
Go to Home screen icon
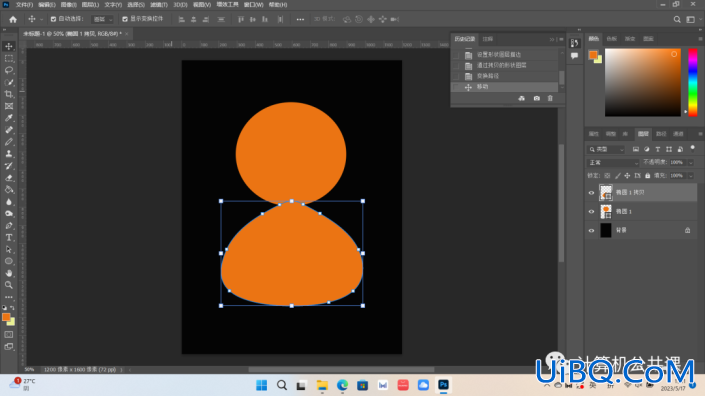(x=13, y=19)
